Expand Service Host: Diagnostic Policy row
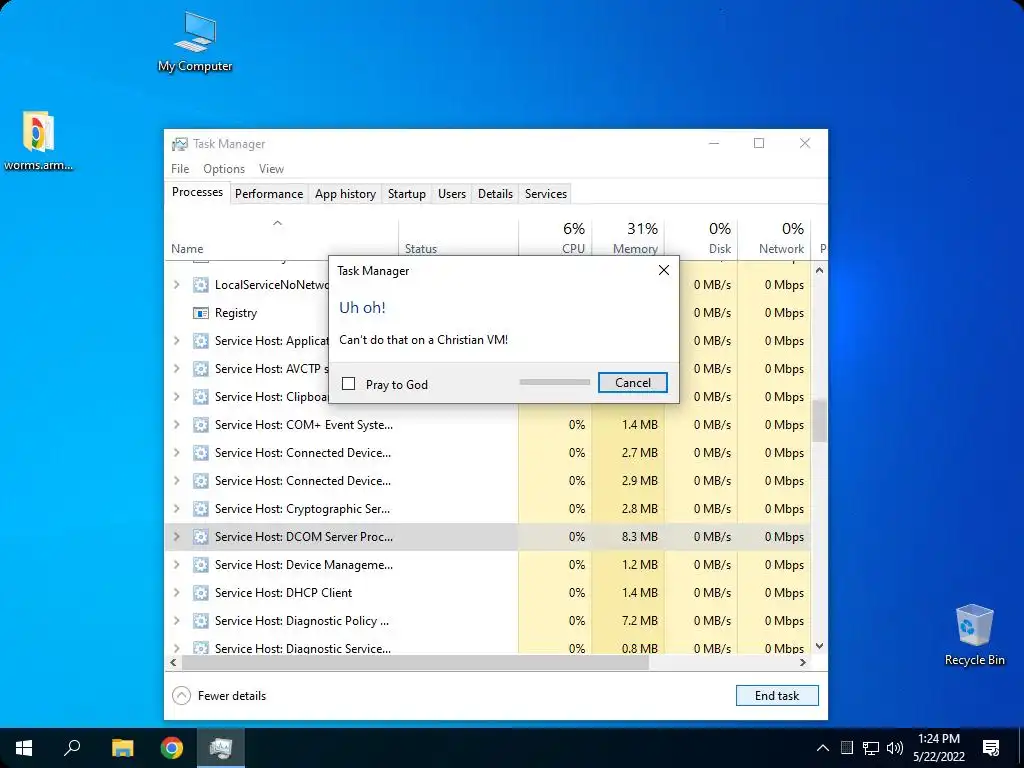This screenshot has height=768, width=1024. pyautogui.click(x=176, y=621)
